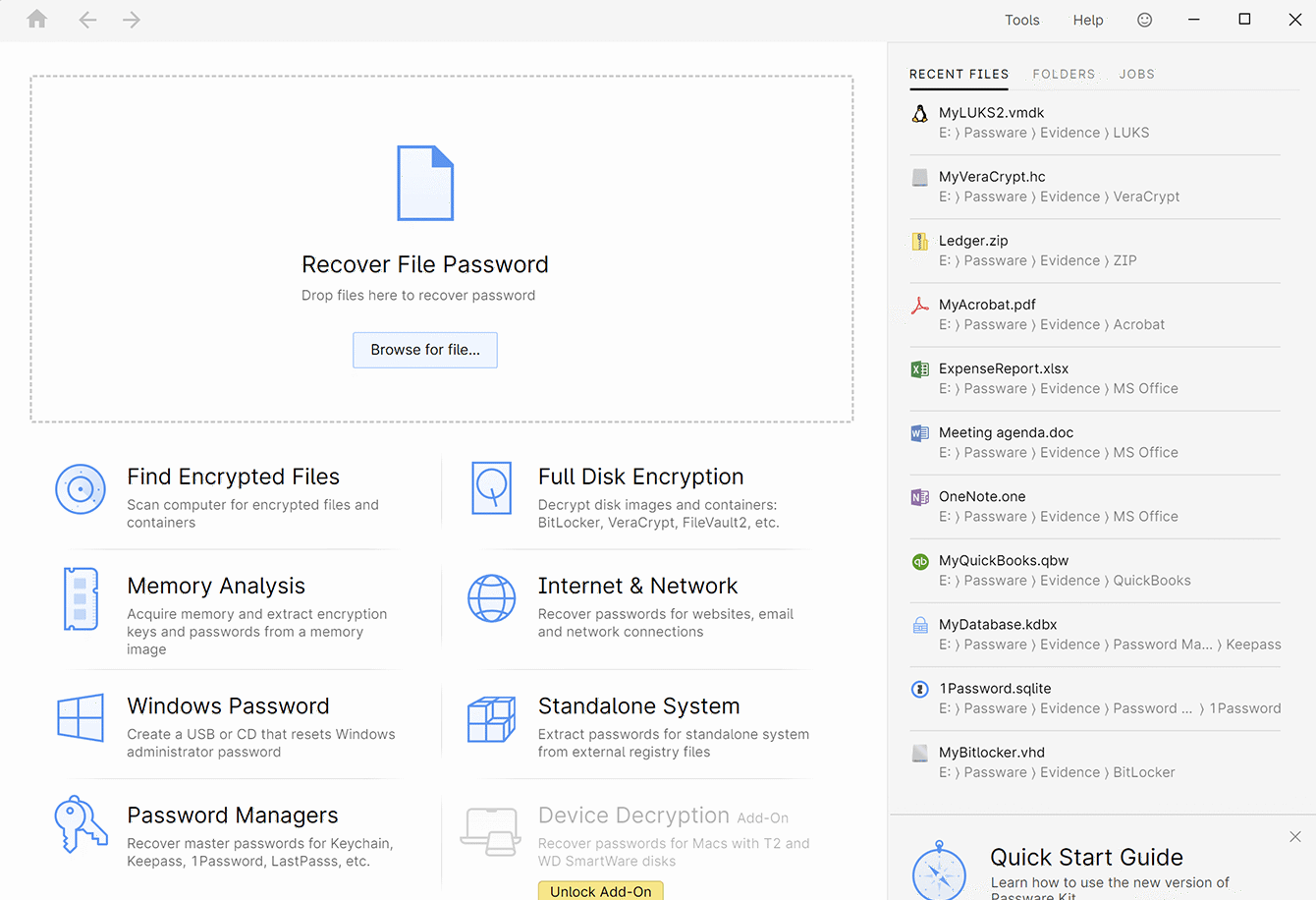Click the smiley feedback icon
Screen dimensions: 1316x900
[x=1144, y=20]
